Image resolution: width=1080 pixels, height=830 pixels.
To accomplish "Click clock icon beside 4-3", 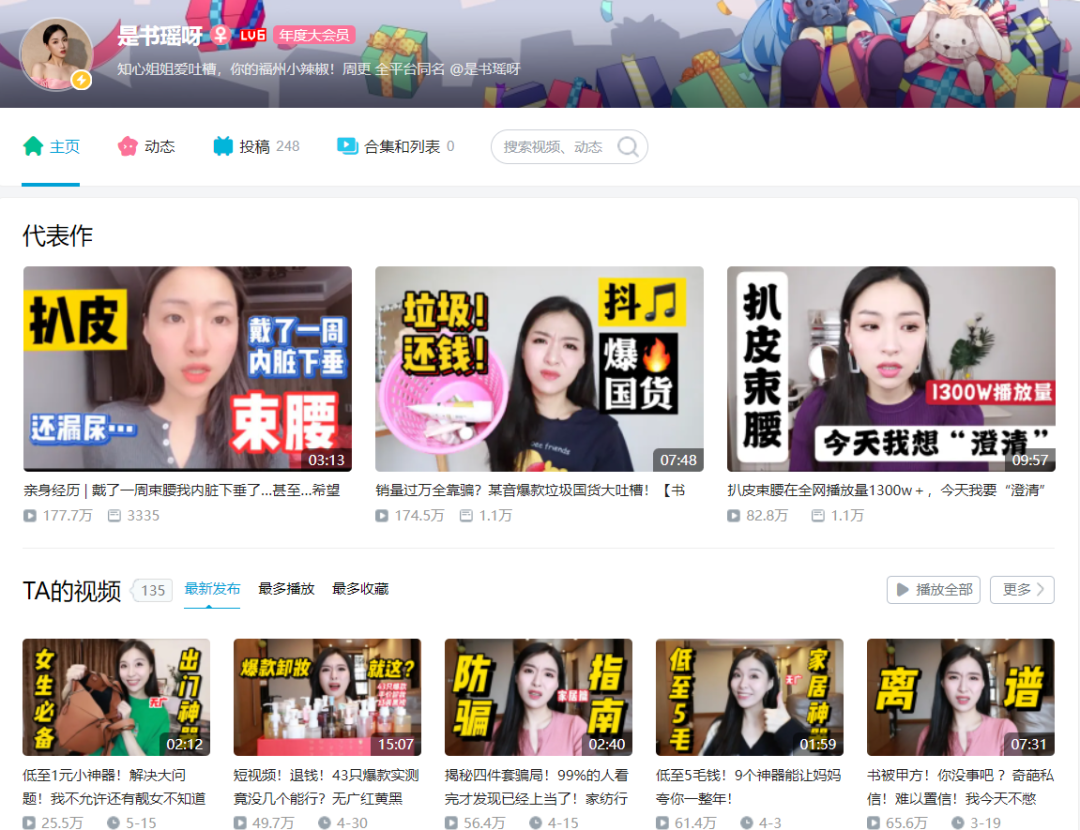I will tap(747, 822).
